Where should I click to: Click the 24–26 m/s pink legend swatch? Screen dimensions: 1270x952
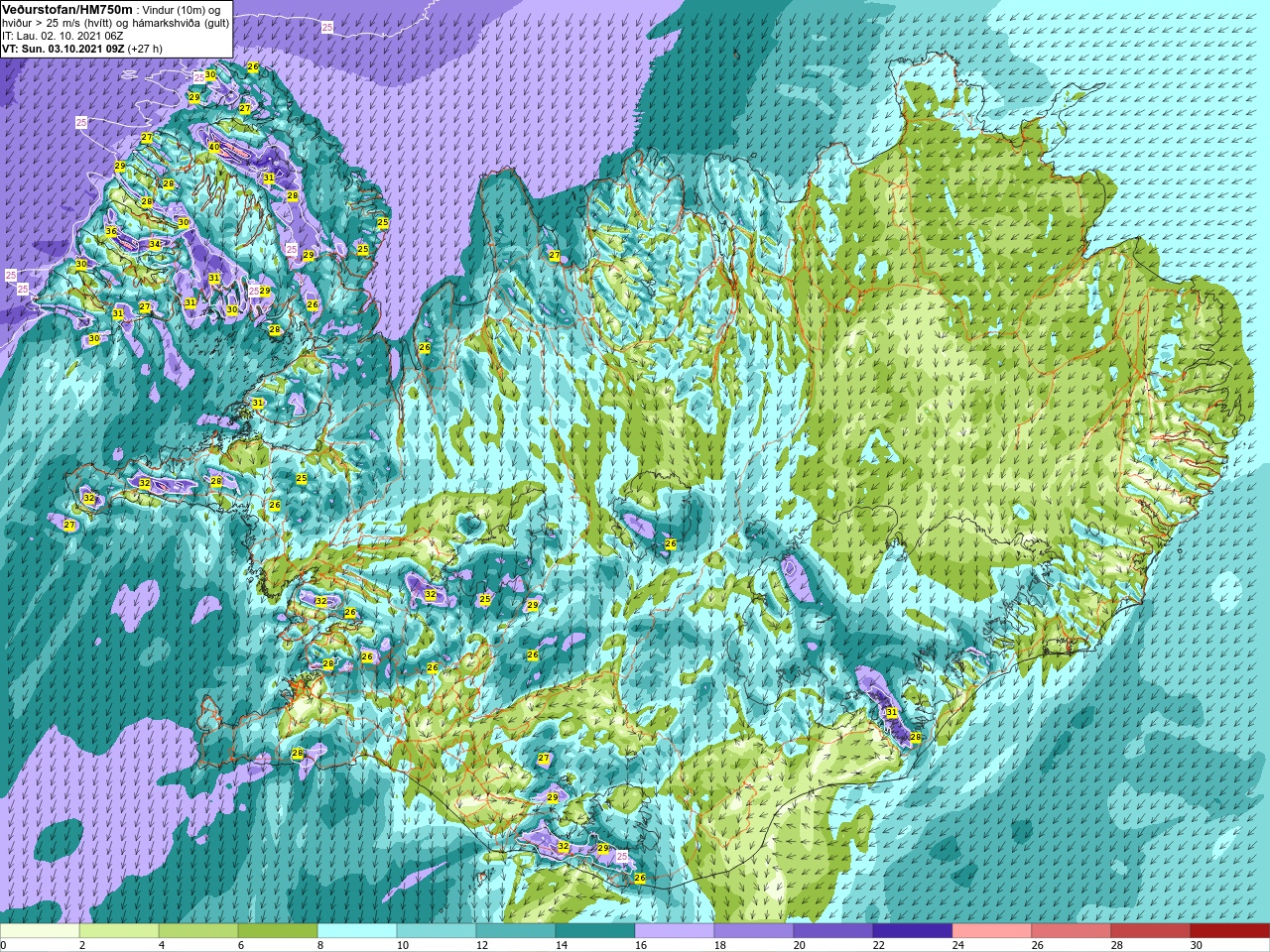click(992, 931)
